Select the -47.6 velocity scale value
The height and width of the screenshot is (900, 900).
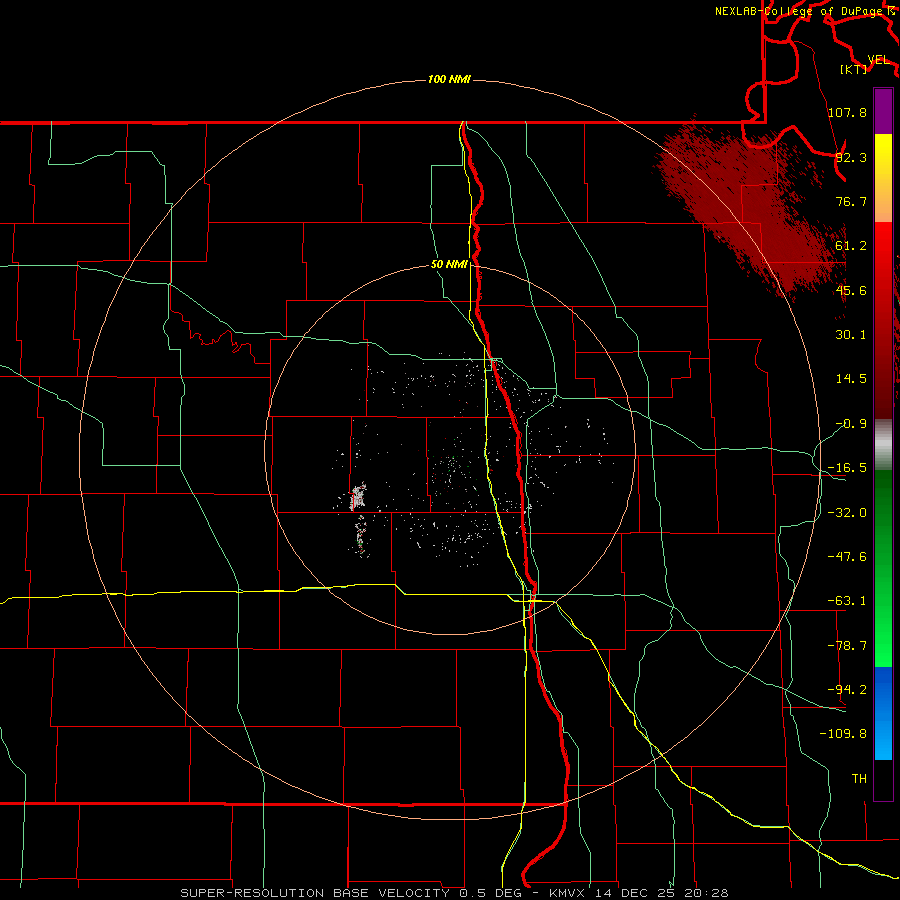pos(847,557)
